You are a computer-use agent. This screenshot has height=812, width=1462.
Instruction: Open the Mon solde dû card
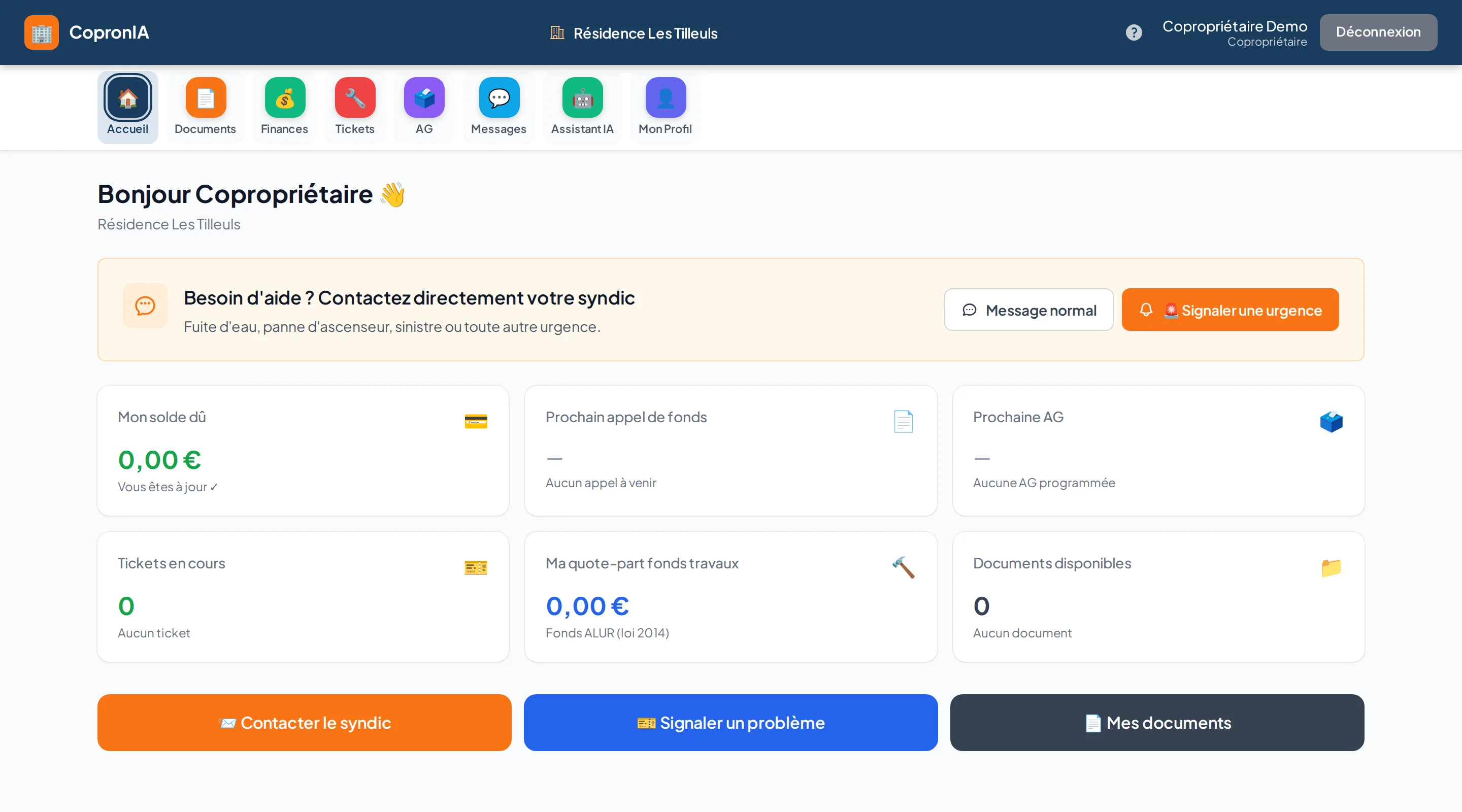coord(303,451)
